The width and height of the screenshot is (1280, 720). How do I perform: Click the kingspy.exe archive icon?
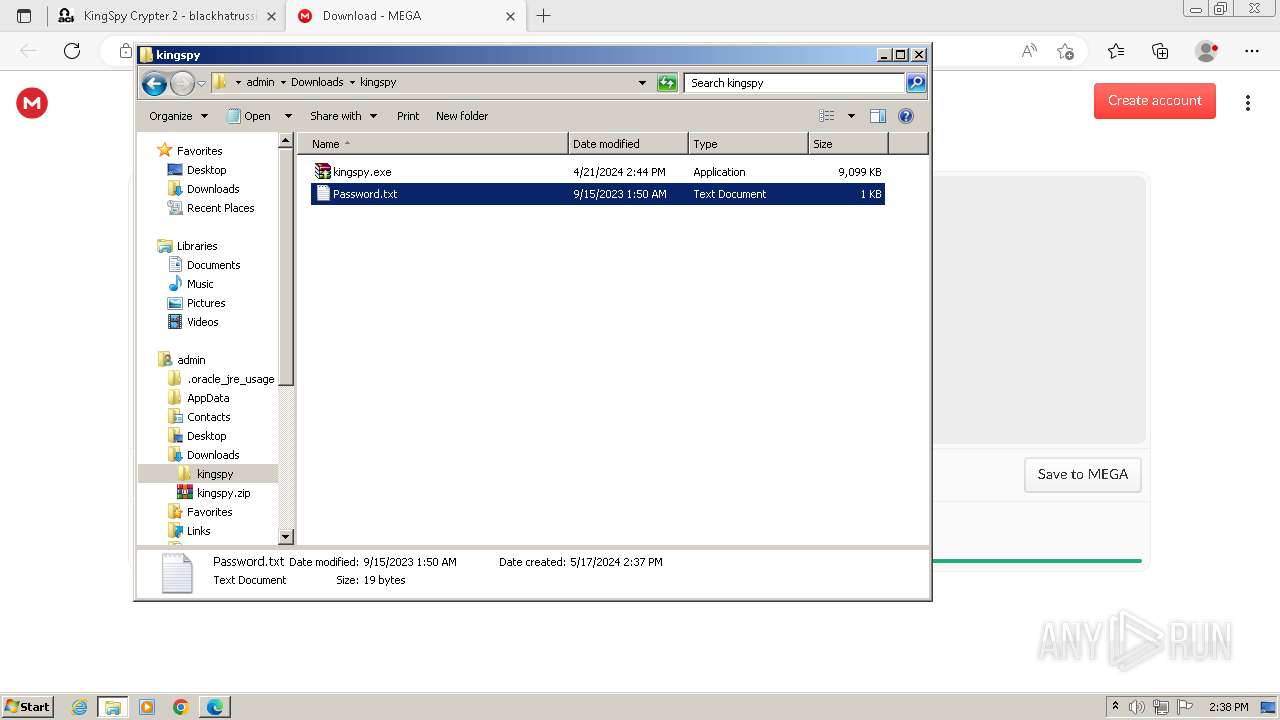tap(322, 172)
